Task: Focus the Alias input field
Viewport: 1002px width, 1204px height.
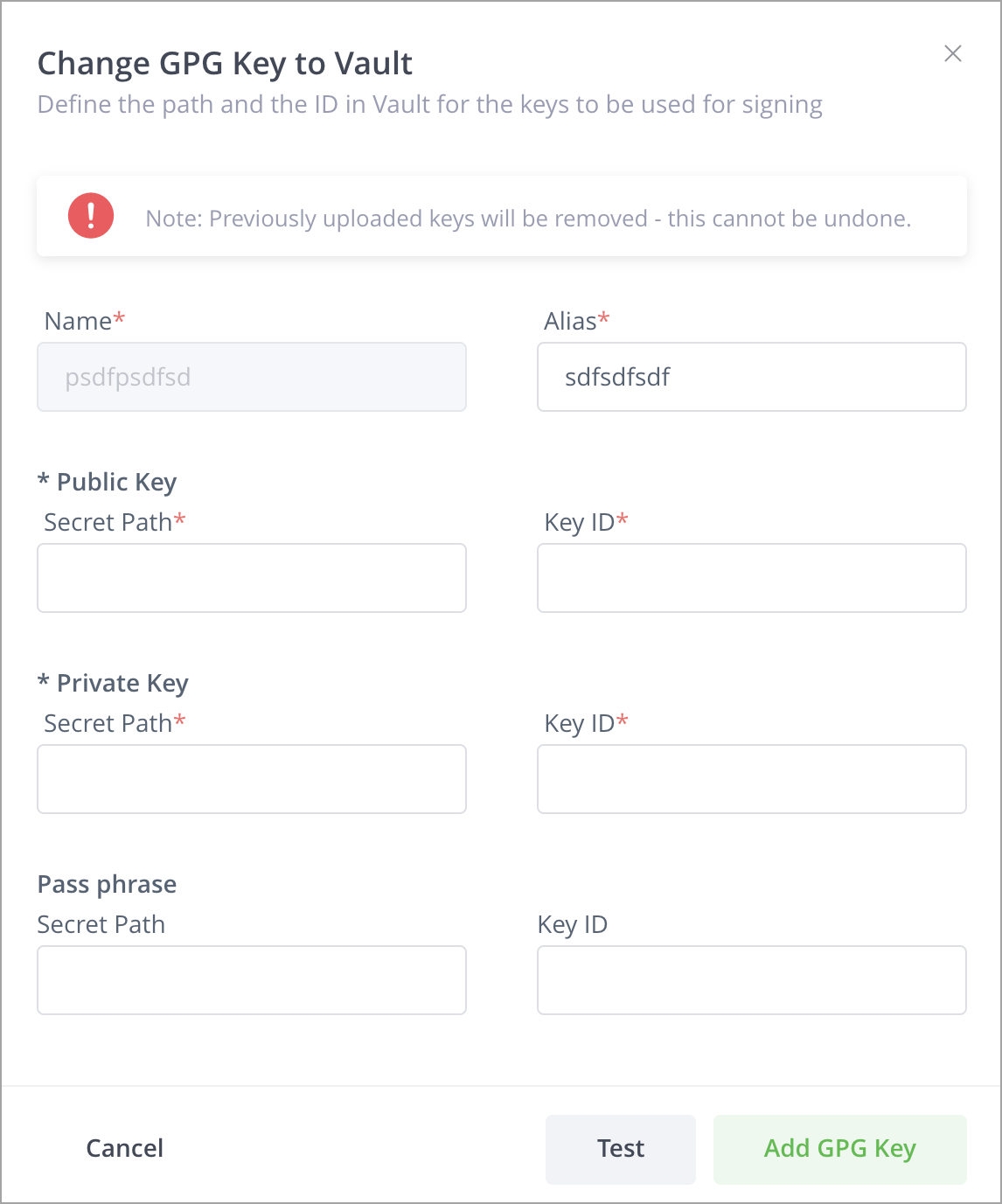Action: point(751,377)
